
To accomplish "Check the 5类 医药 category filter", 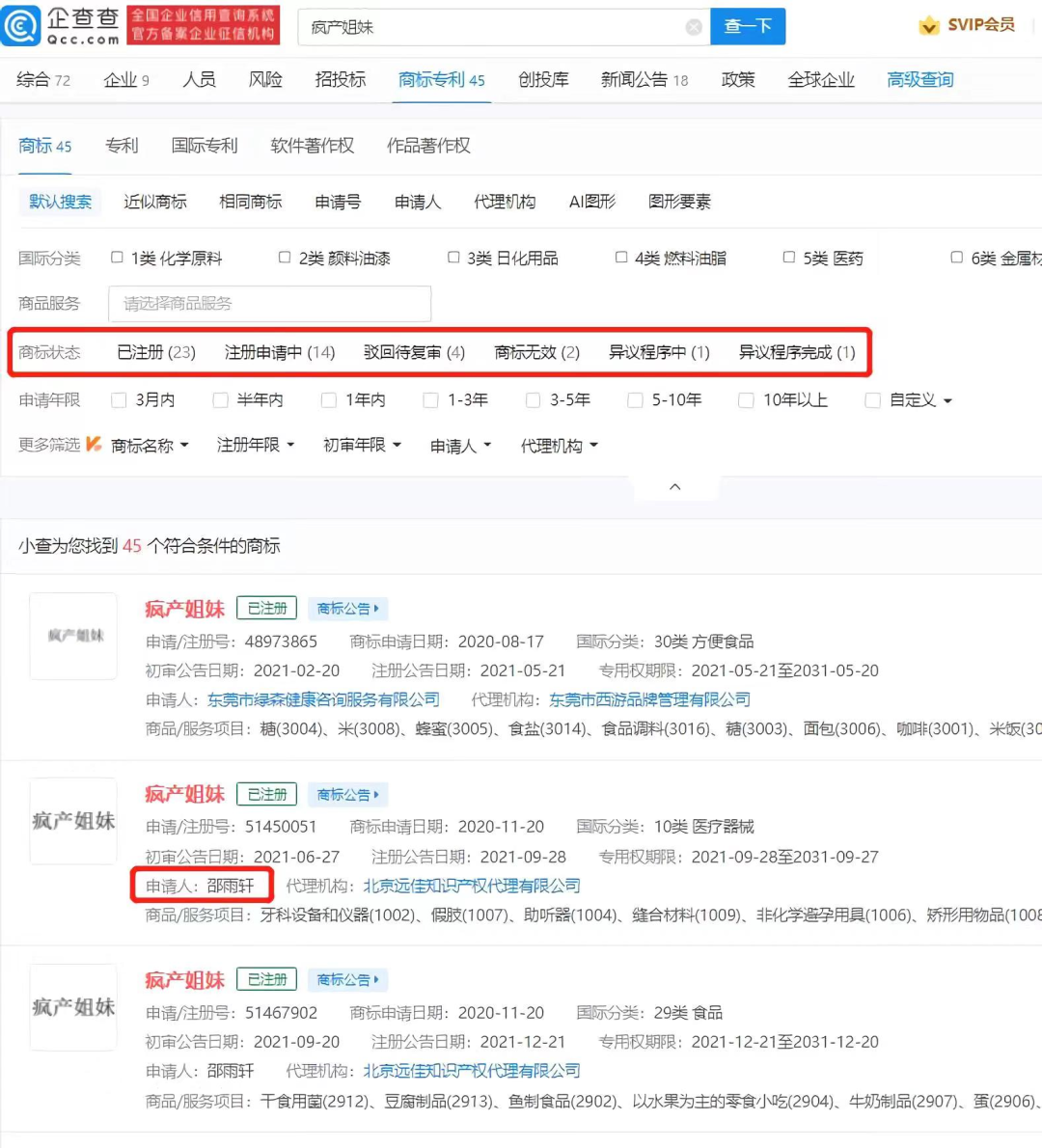I will [x=788, y=257].
